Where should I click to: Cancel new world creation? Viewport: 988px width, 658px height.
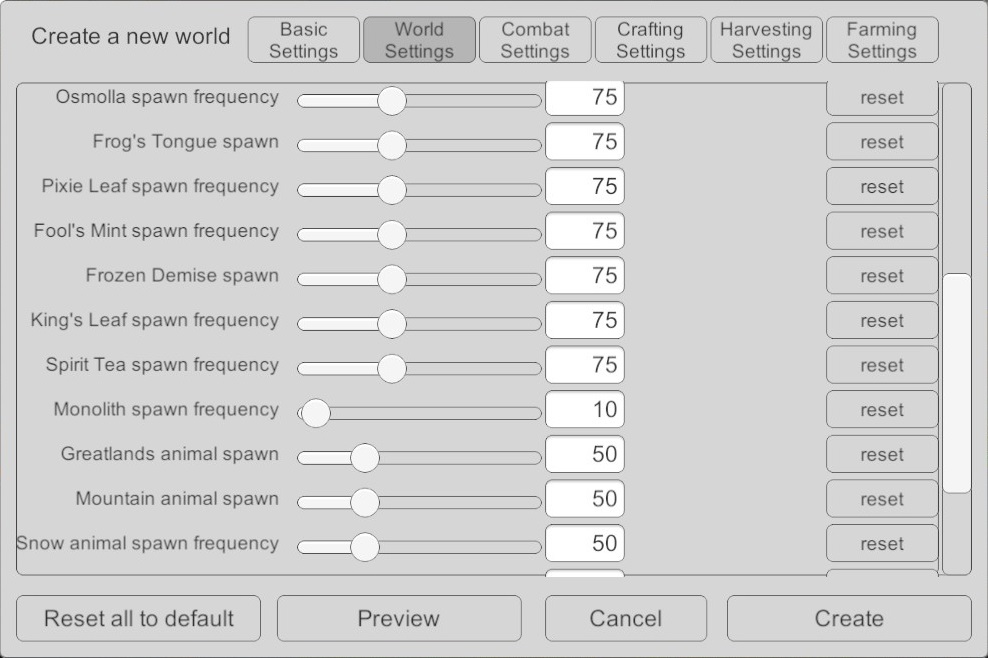click(x=625, y=618)
